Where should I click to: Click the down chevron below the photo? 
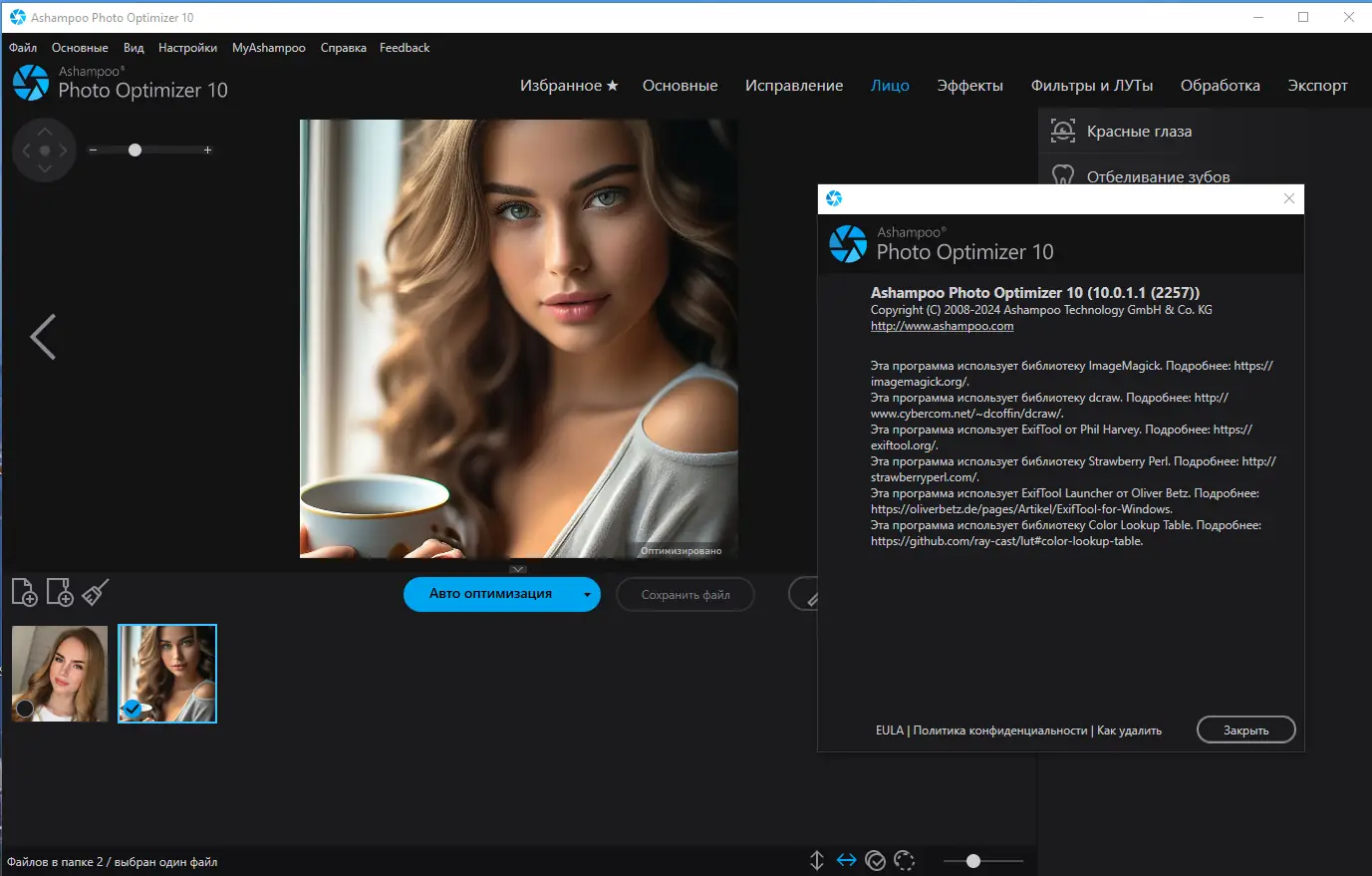[x=517, y=568]
